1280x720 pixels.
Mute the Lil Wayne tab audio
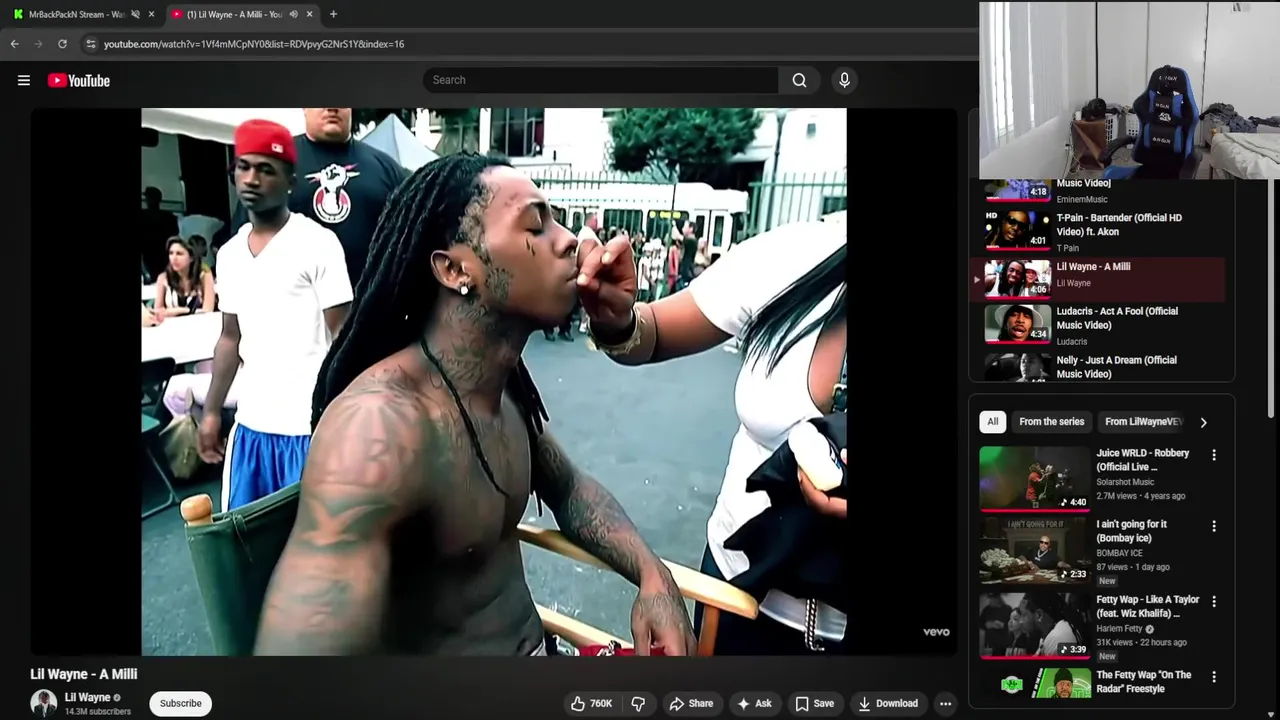click(293, 14)
